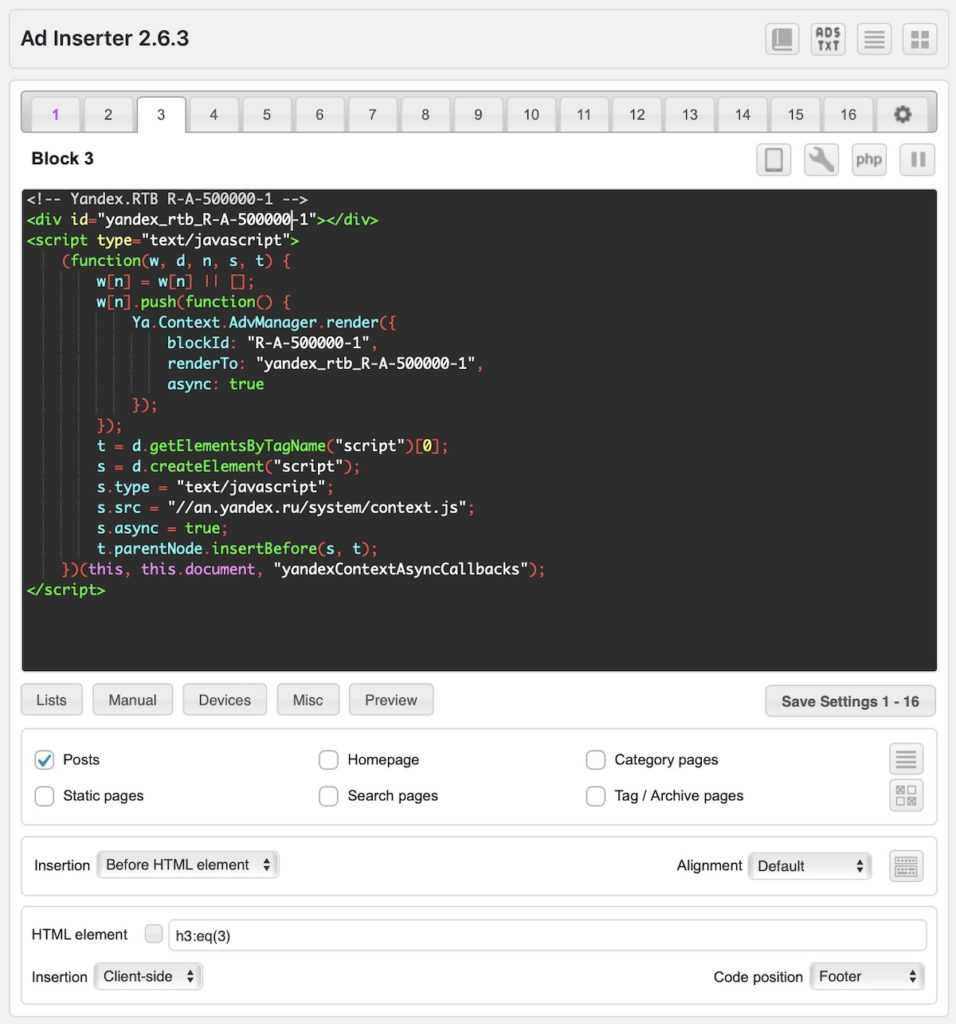Viewport: 956px width, 1024px height.
Task: Select block tab 12
Action: tap(637, 114)
